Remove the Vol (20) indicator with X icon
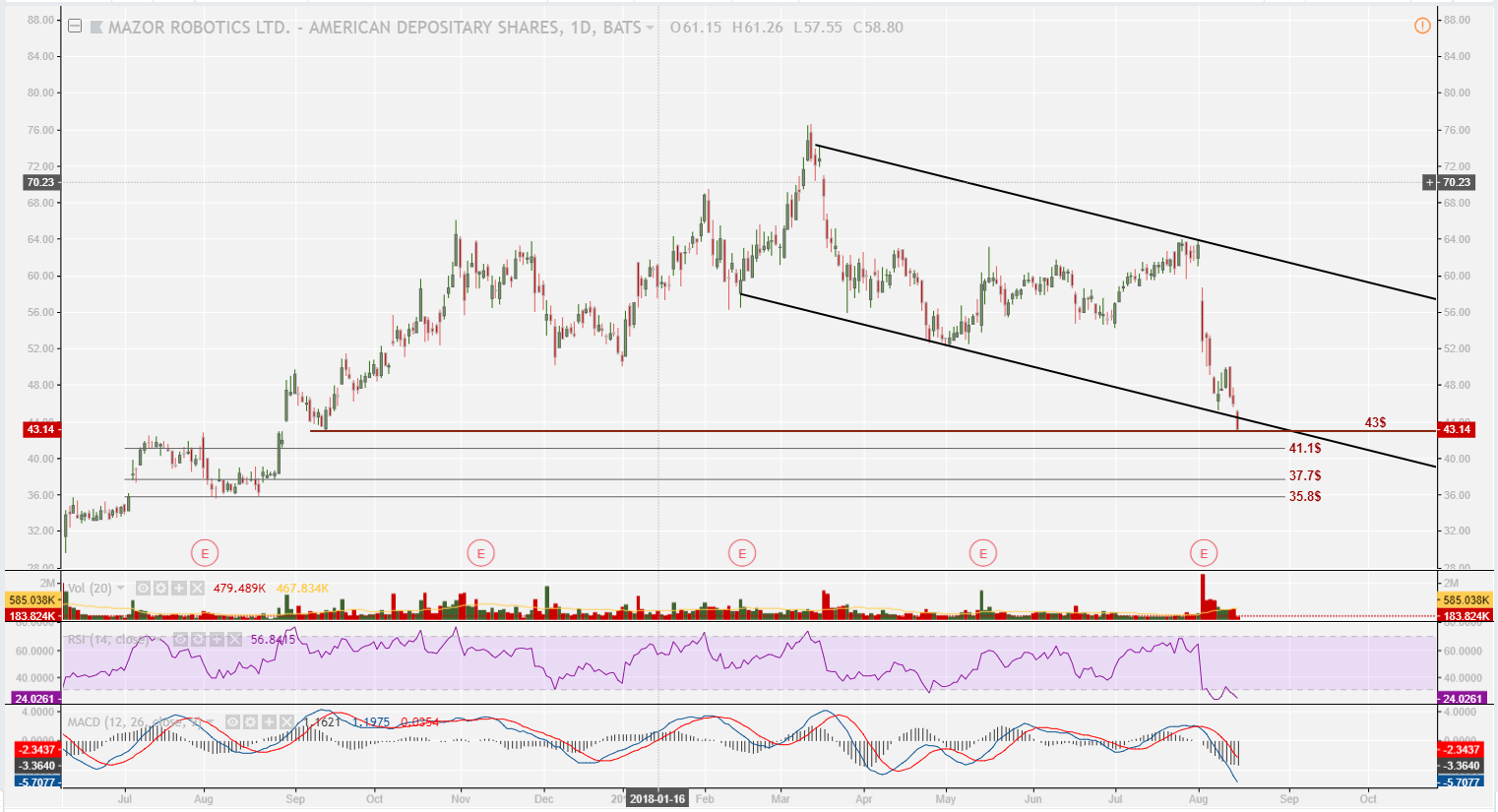The height and width of the screenshot is (812, 1498). point(197,588)
